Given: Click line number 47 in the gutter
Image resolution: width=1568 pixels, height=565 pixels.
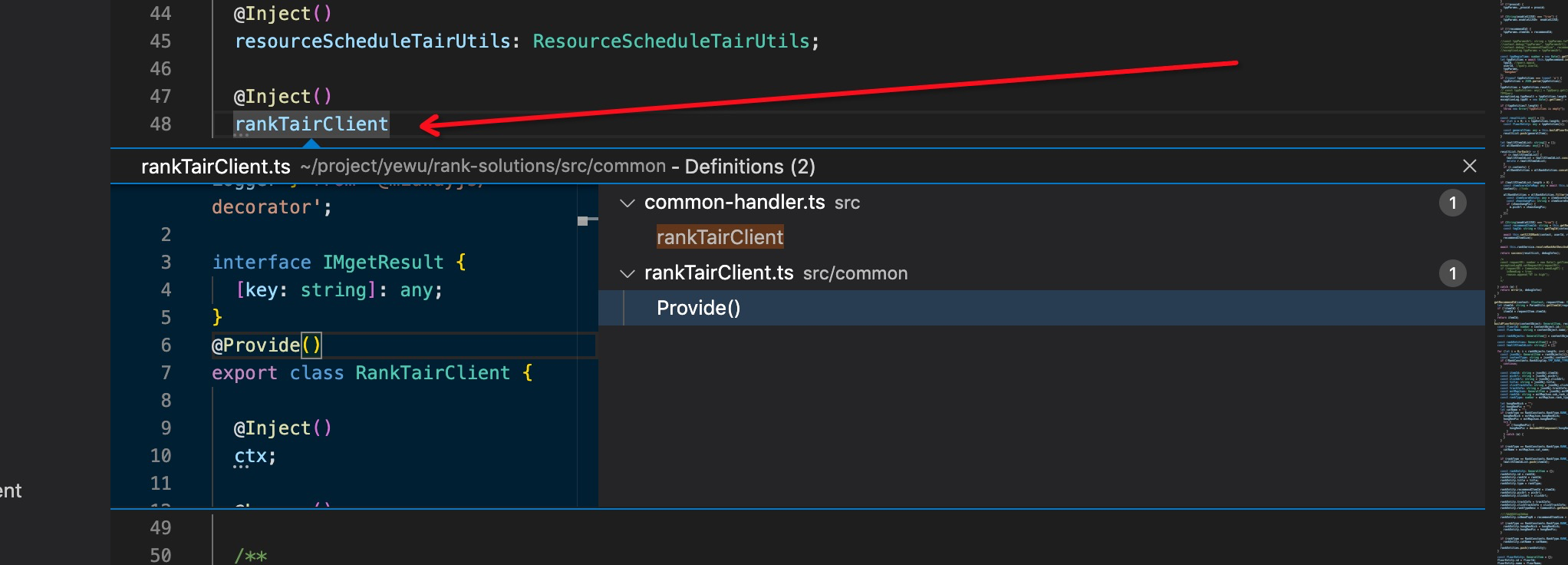Looking at the screenshot, I should coord(160,97).
